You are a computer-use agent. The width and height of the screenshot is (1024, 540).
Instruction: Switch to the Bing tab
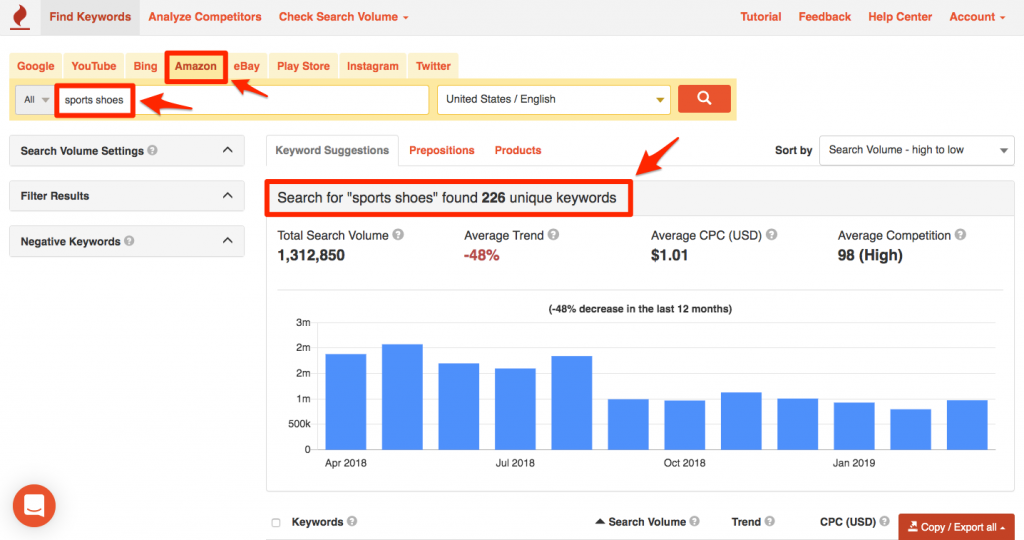[x=145, y=66]
